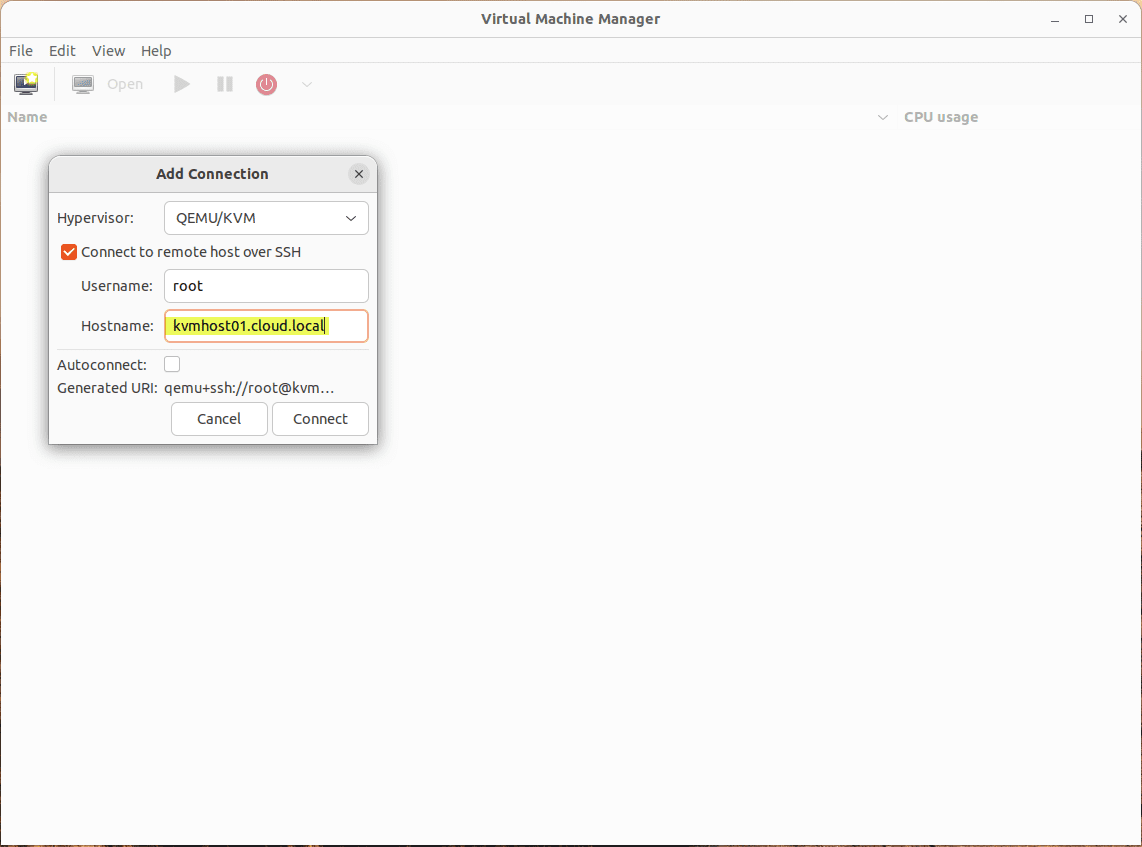Open the Edit menu

click(62, 51)
